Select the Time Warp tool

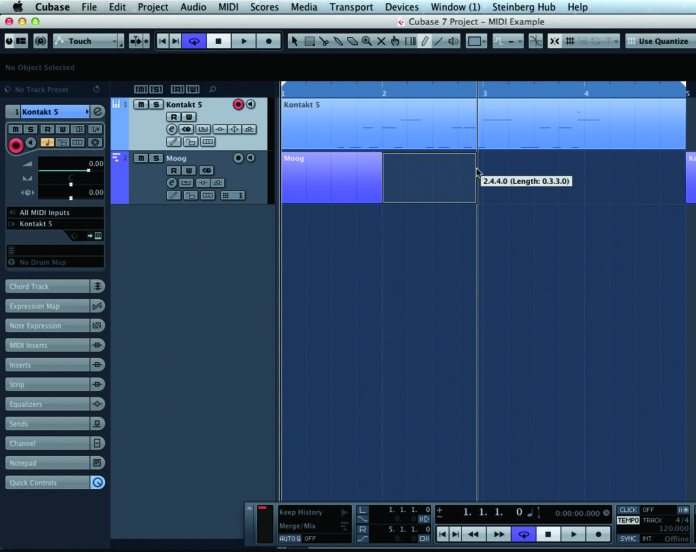click(410, 41)
